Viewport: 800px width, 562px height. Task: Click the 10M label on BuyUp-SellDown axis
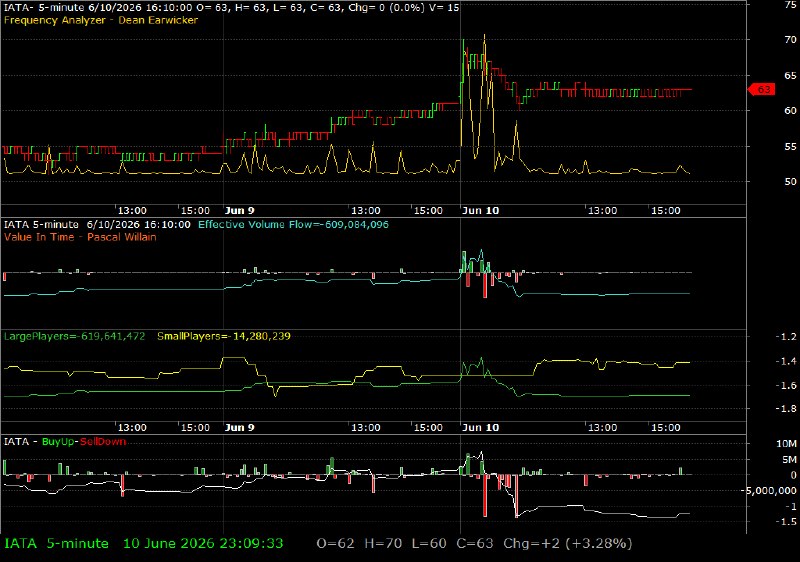(786, 444)
